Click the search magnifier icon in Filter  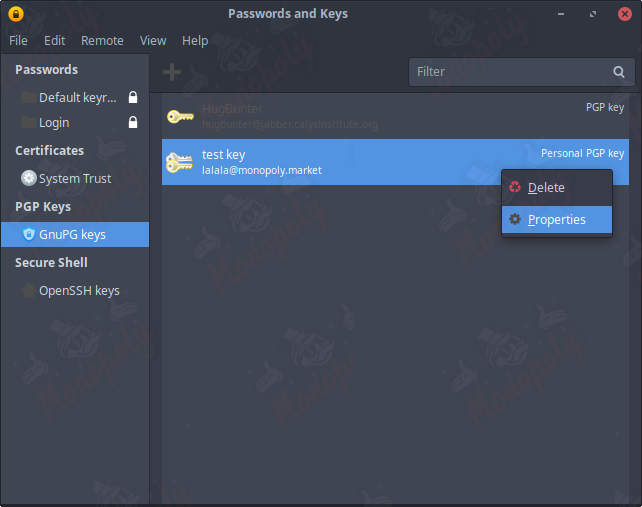pyautogui.click(x=619, y=72)
